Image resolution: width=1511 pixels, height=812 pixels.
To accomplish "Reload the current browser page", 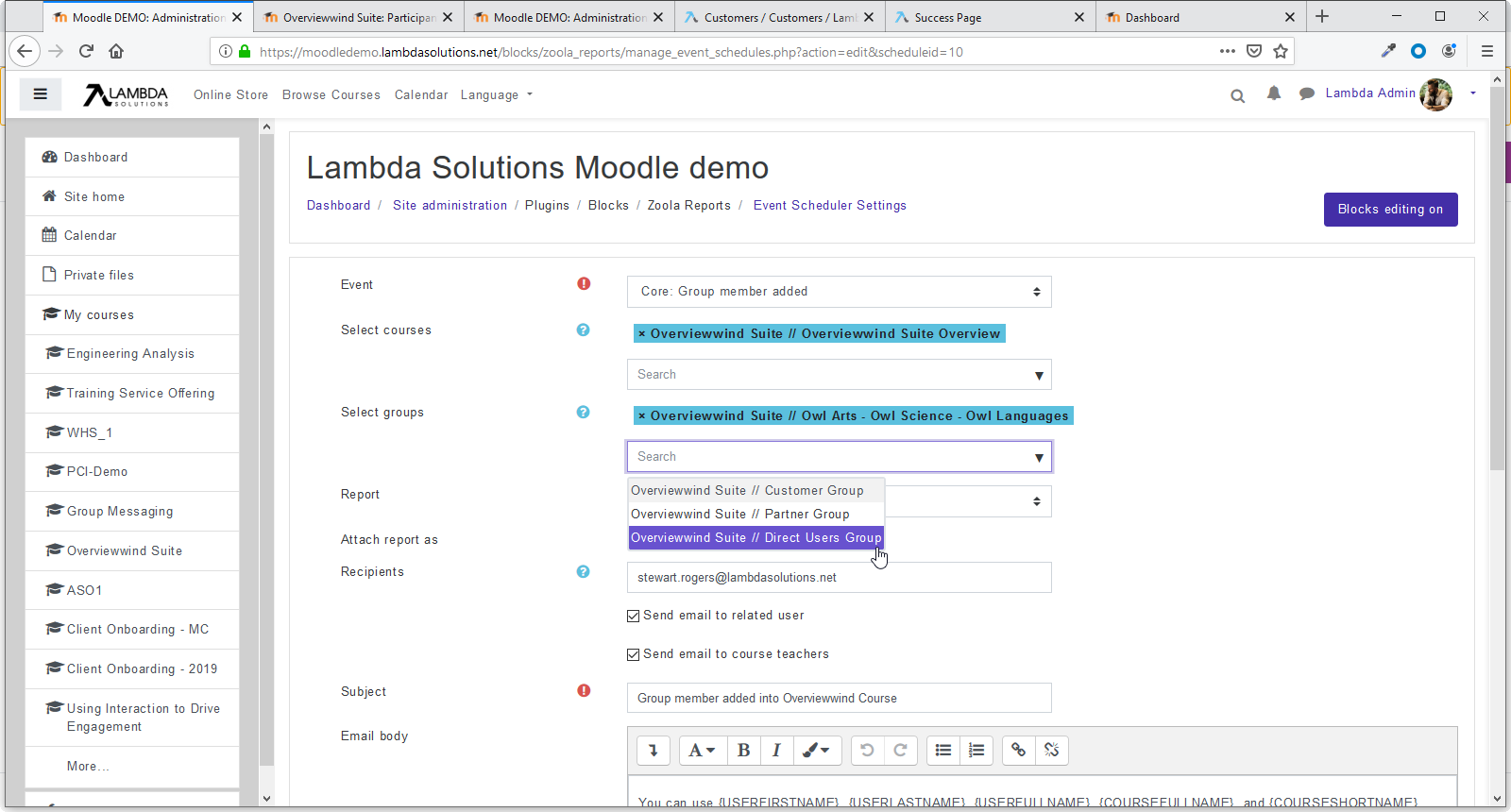I will pyautogui.click(x=86, y=51).
